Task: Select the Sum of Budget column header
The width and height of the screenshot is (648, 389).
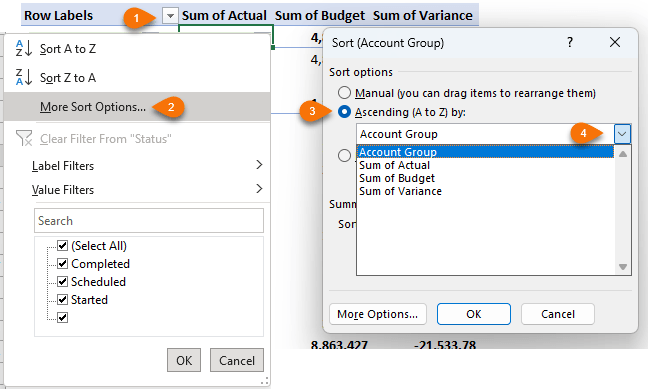Action: pos(320,16)
